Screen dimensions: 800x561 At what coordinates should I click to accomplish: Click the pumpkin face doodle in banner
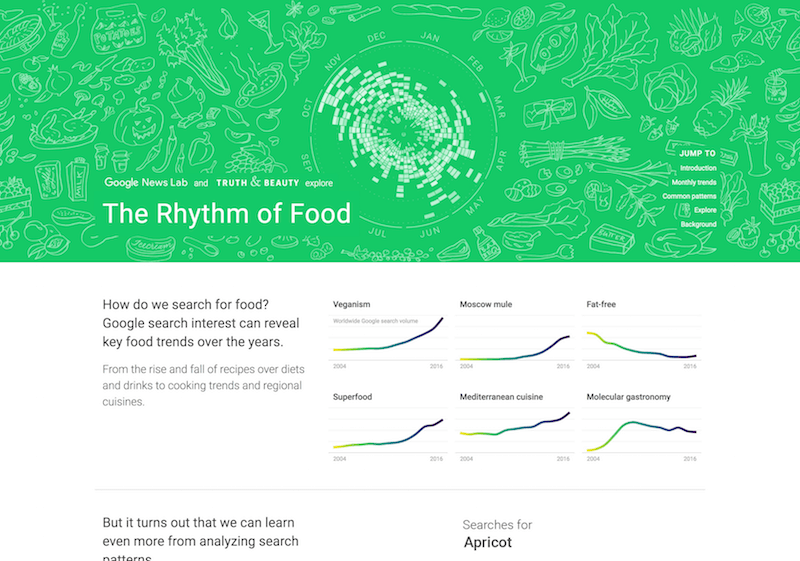135,118
